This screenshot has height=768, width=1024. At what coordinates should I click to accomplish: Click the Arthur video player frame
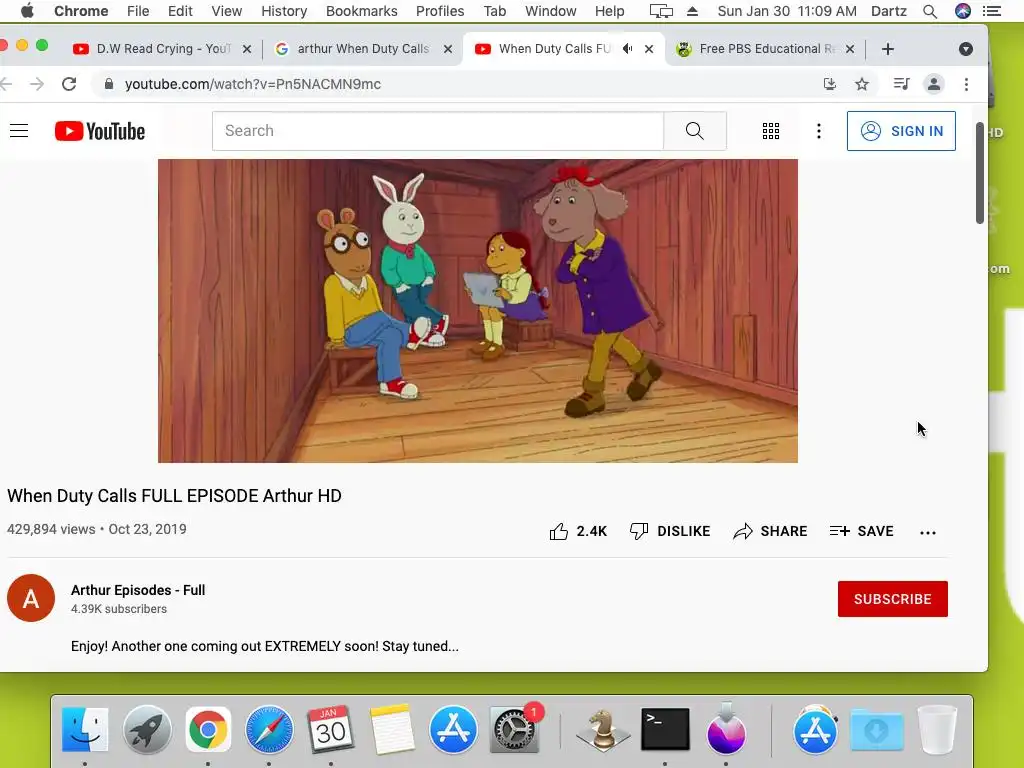pos(477,311)
